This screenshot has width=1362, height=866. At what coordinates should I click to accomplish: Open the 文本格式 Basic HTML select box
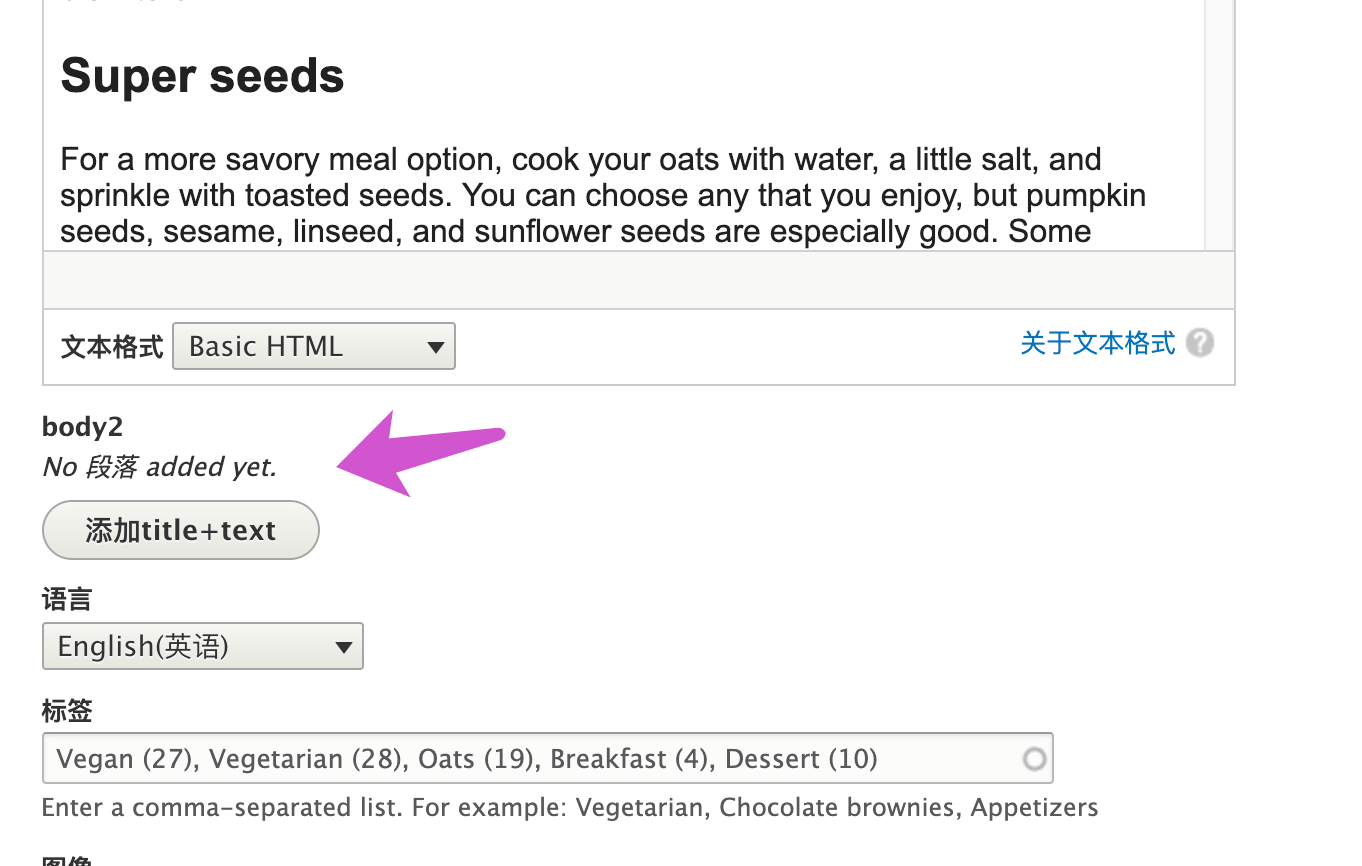[314, 346]
